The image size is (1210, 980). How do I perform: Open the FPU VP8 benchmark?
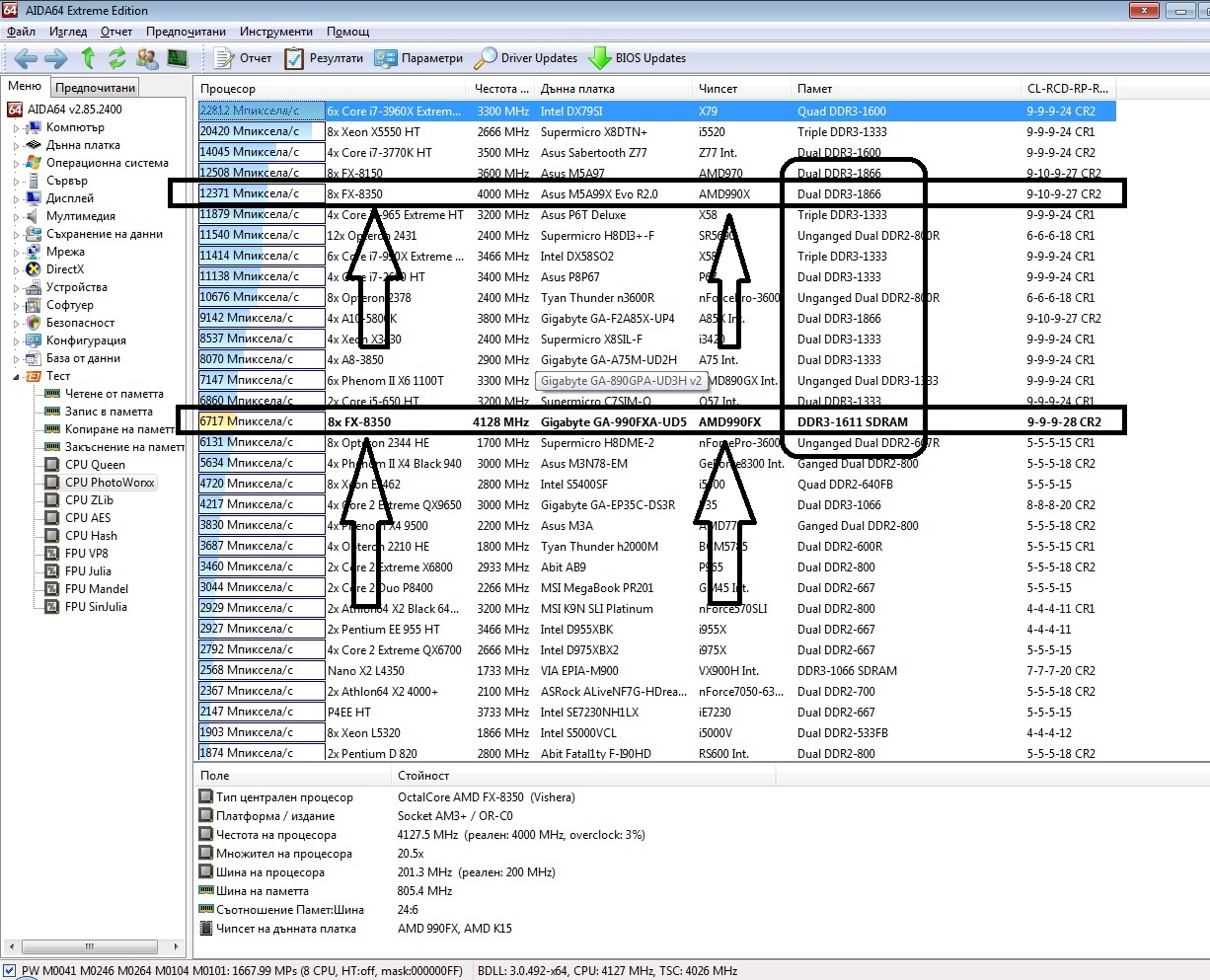[87, 554]
